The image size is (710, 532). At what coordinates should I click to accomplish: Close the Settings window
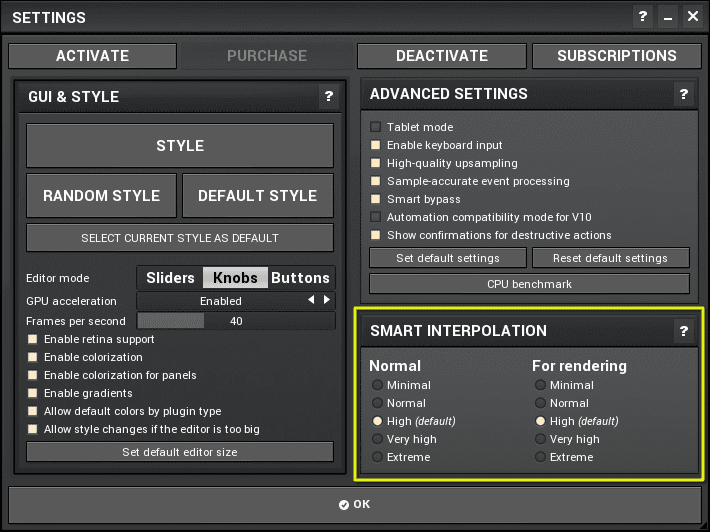(693, 17)
